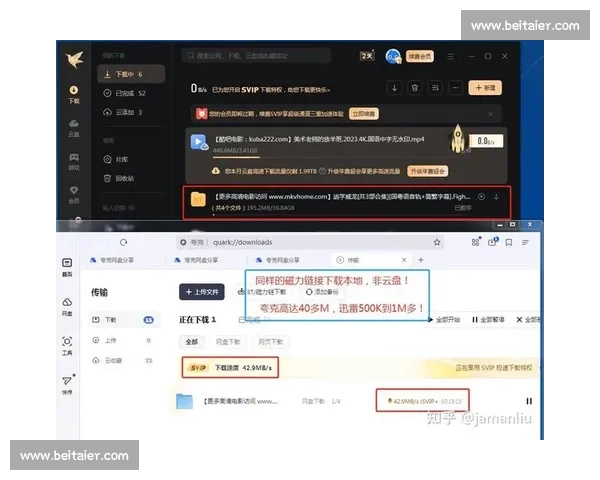This screenshot has width=600, height=480.
Task: Click the help question mark after 1.99TB
Action: point(322,171)
